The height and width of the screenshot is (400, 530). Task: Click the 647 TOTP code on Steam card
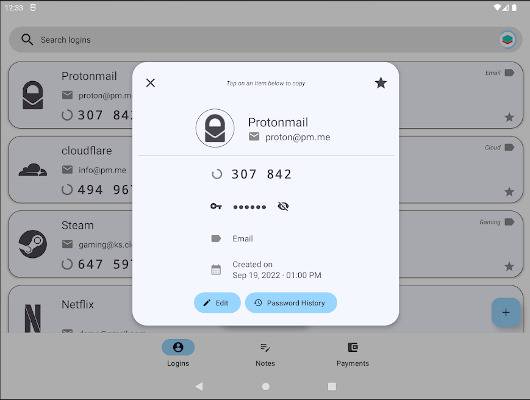click(x=104, y=264)
